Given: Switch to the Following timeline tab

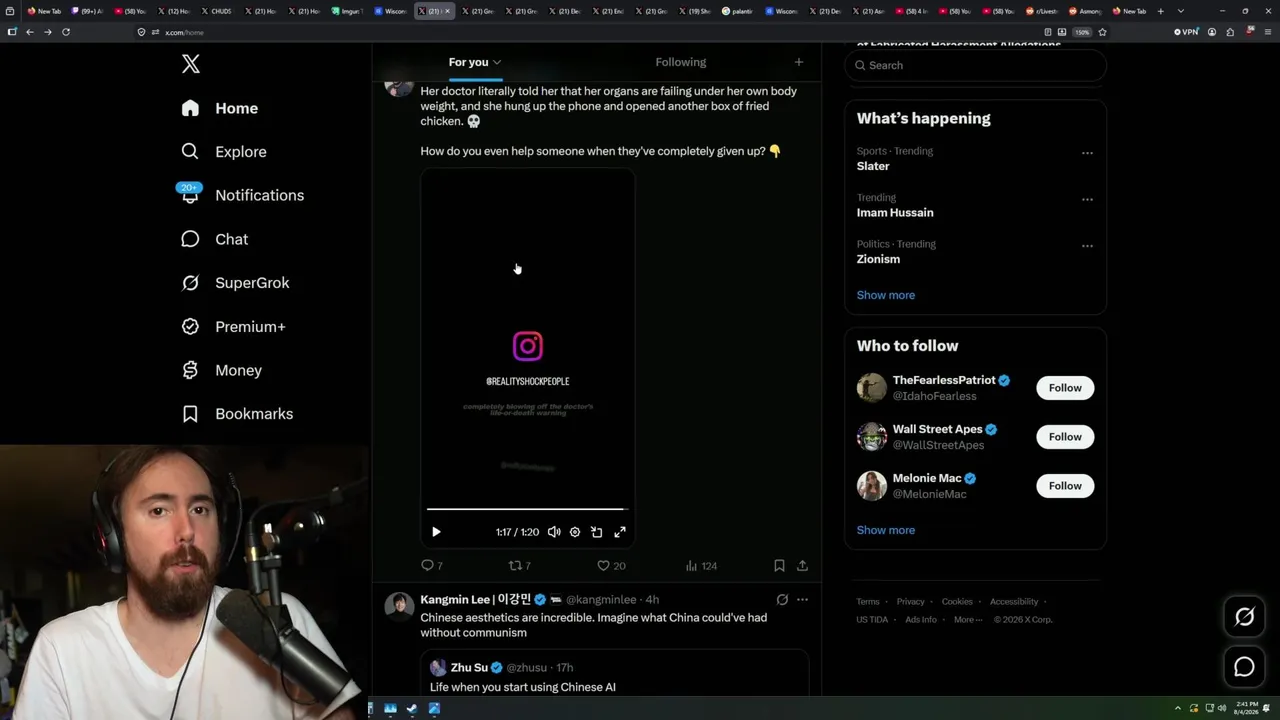Looking at the screenshot, I should (680, 62).
